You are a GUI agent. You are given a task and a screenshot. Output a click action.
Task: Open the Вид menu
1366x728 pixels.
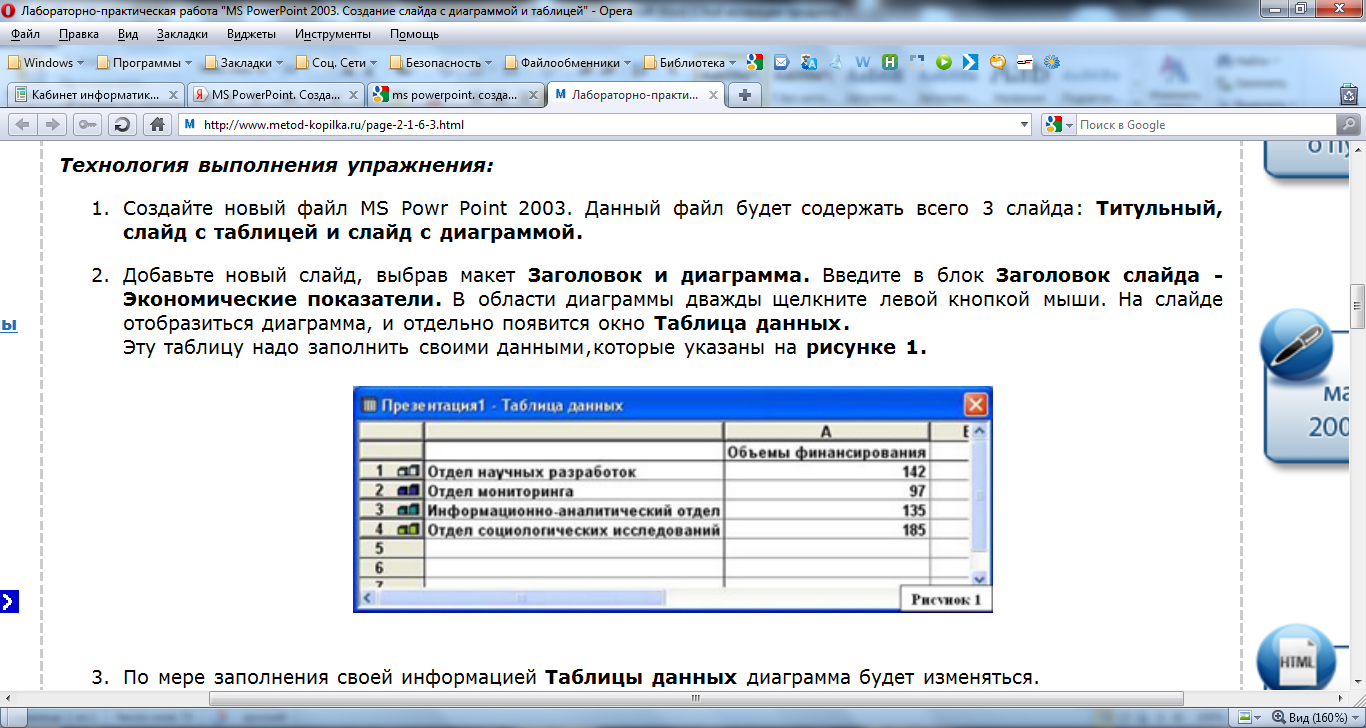pos(128,34)
